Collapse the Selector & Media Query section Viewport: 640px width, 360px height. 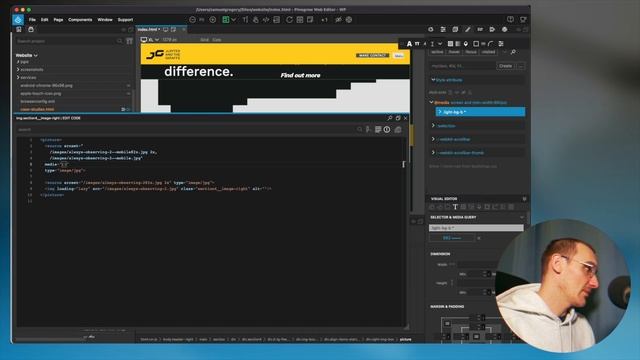(522, 217)
